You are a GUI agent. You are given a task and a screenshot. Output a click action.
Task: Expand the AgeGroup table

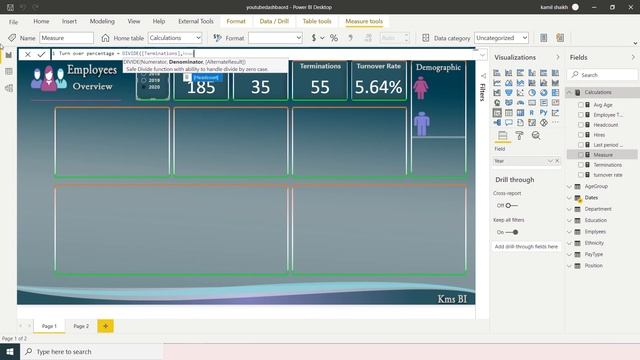point(569,186)
